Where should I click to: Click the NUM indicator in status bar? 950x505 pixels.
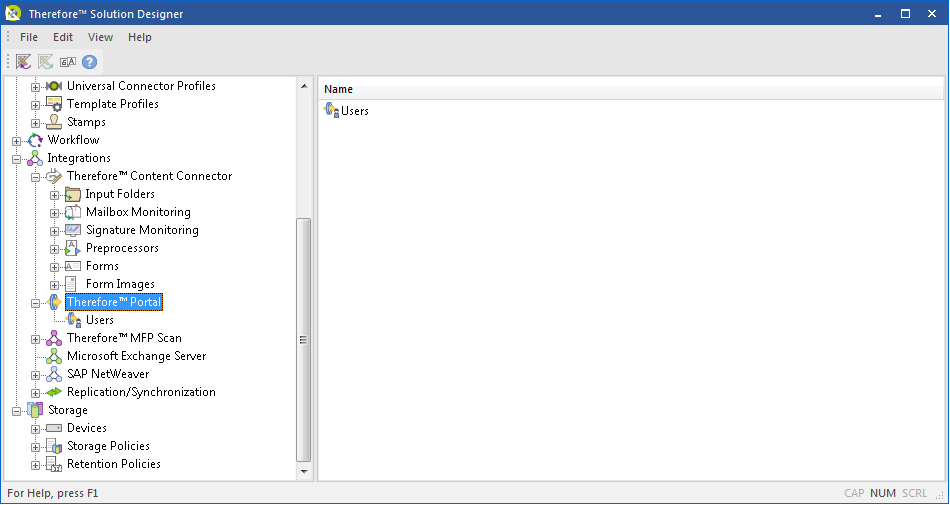883,493
